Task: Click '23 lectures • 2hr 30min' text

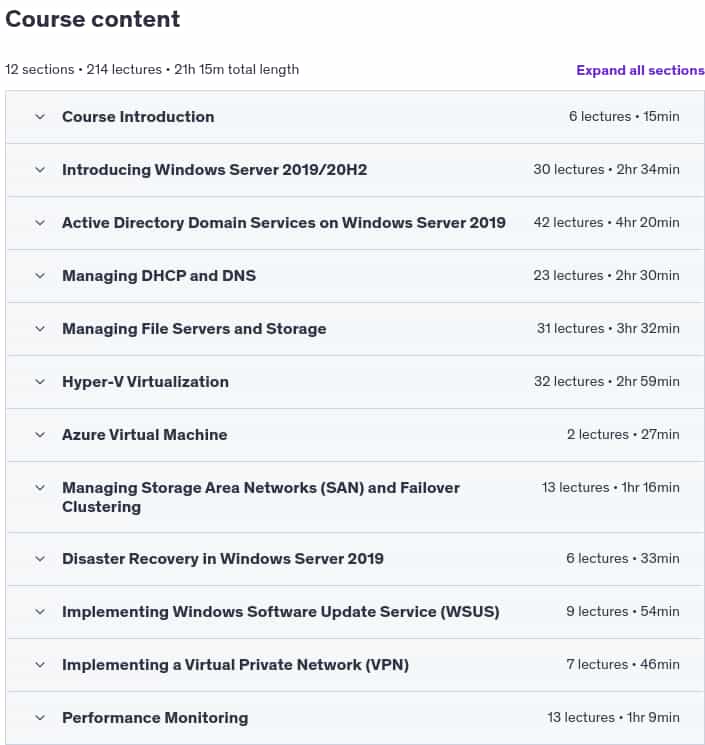Action: 606,276
